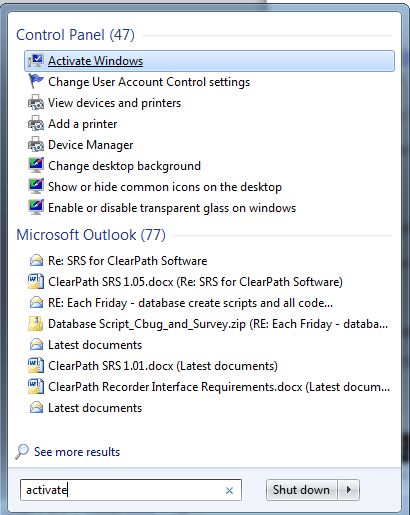The height and width of the screenshot is (515, 410).
Task: Open the Control Panel (47) group header
Action: (x=75, y=35)
